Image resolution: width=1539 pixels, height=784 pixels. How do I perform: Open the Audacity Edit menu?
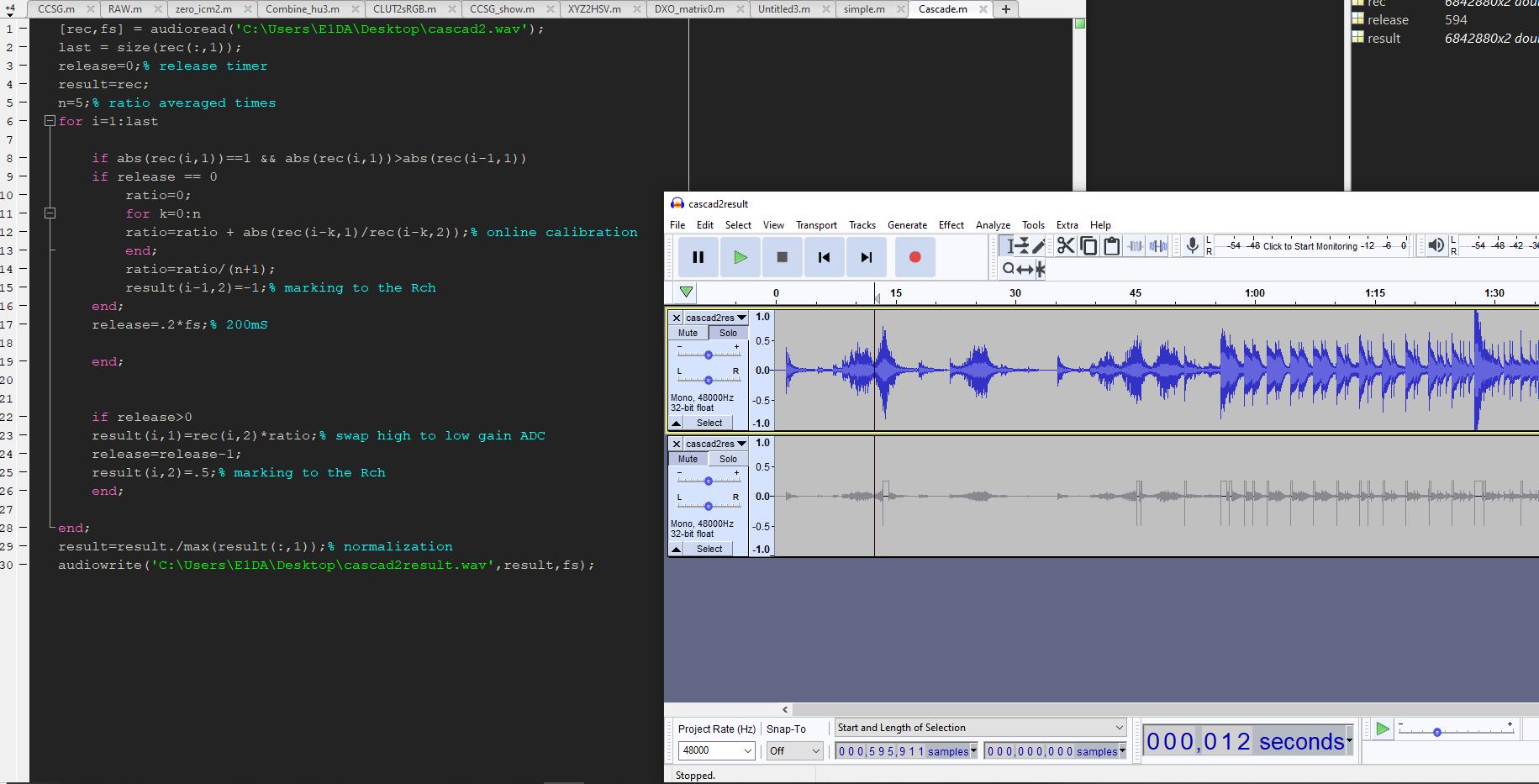pos(705,225)
